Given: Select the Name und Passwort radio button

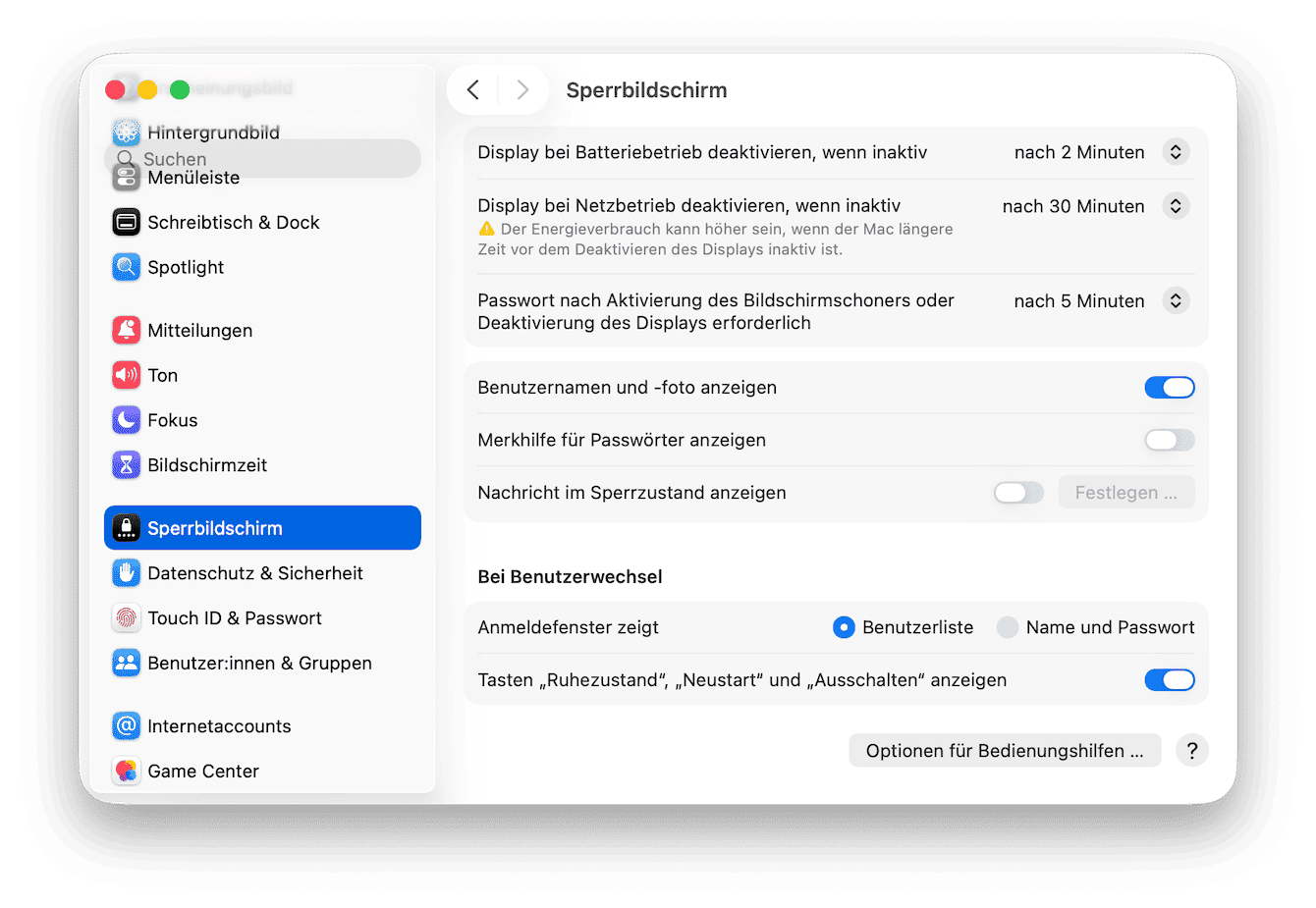Looking at the screenshot, I should [x=1008, y=627].
